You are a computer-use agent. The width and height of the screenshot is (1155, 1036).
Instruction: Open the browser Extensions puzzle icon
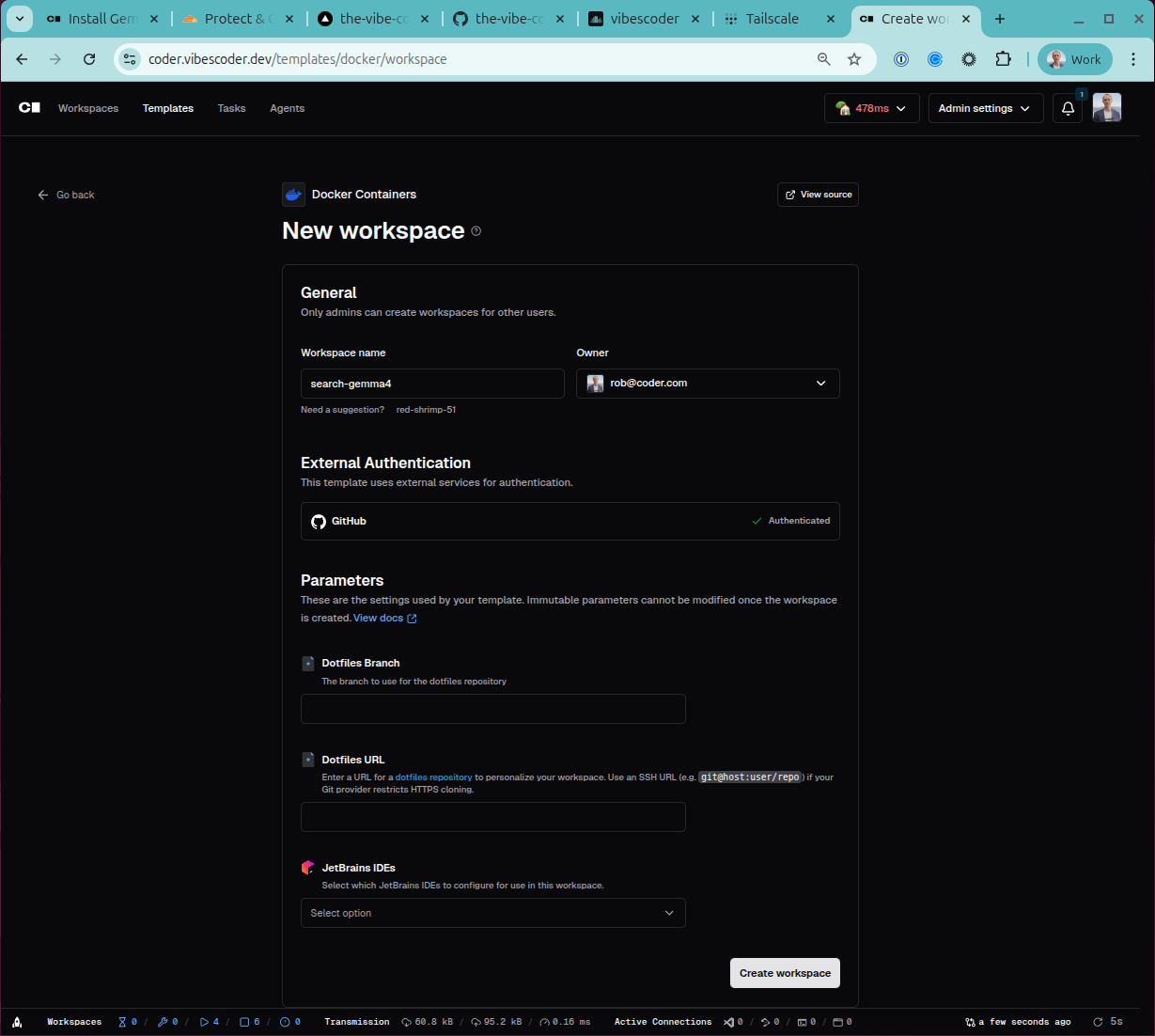point(1003,59)
